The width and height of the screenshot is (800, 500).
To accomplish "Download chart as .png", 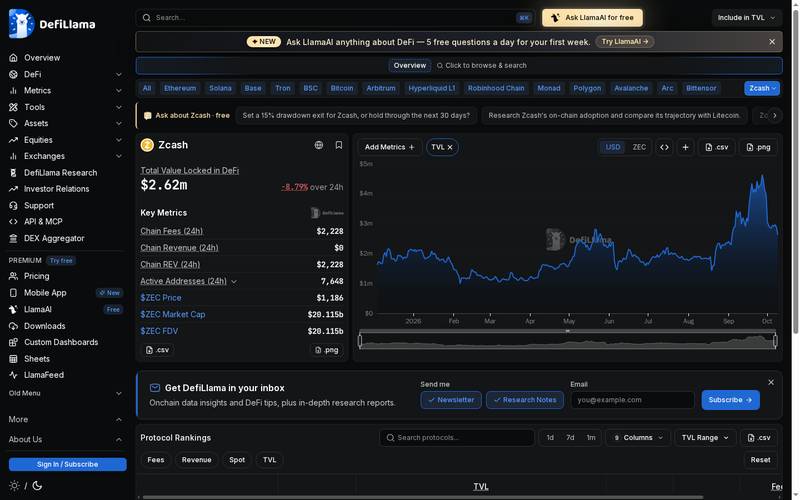I will coord(758,147).
